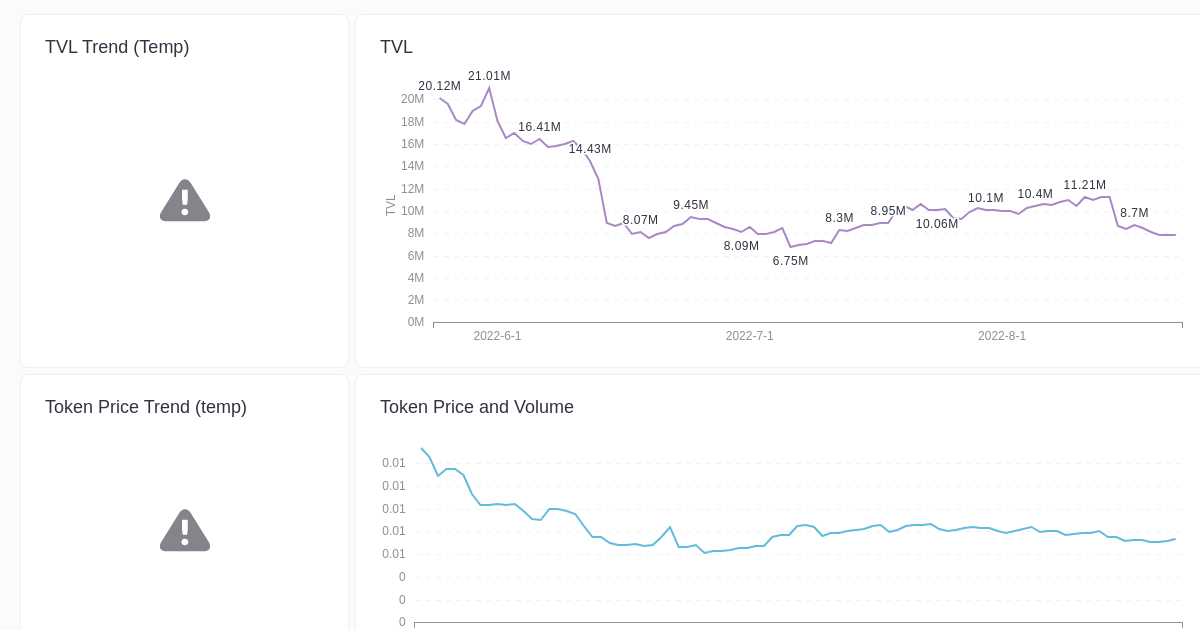Click the 10.06M annotation below the line

pos(937,224)
